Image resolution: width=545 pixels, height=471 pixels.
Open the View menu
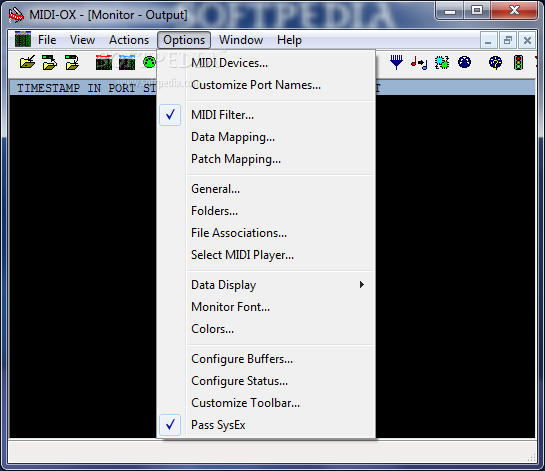click(x=82, y=40)
